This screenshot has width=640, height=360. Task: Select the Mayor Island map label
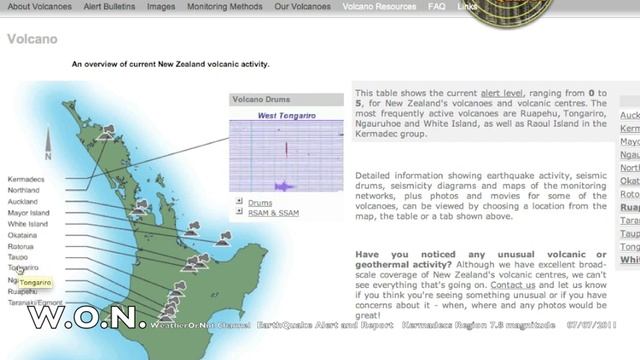(28, 213)
